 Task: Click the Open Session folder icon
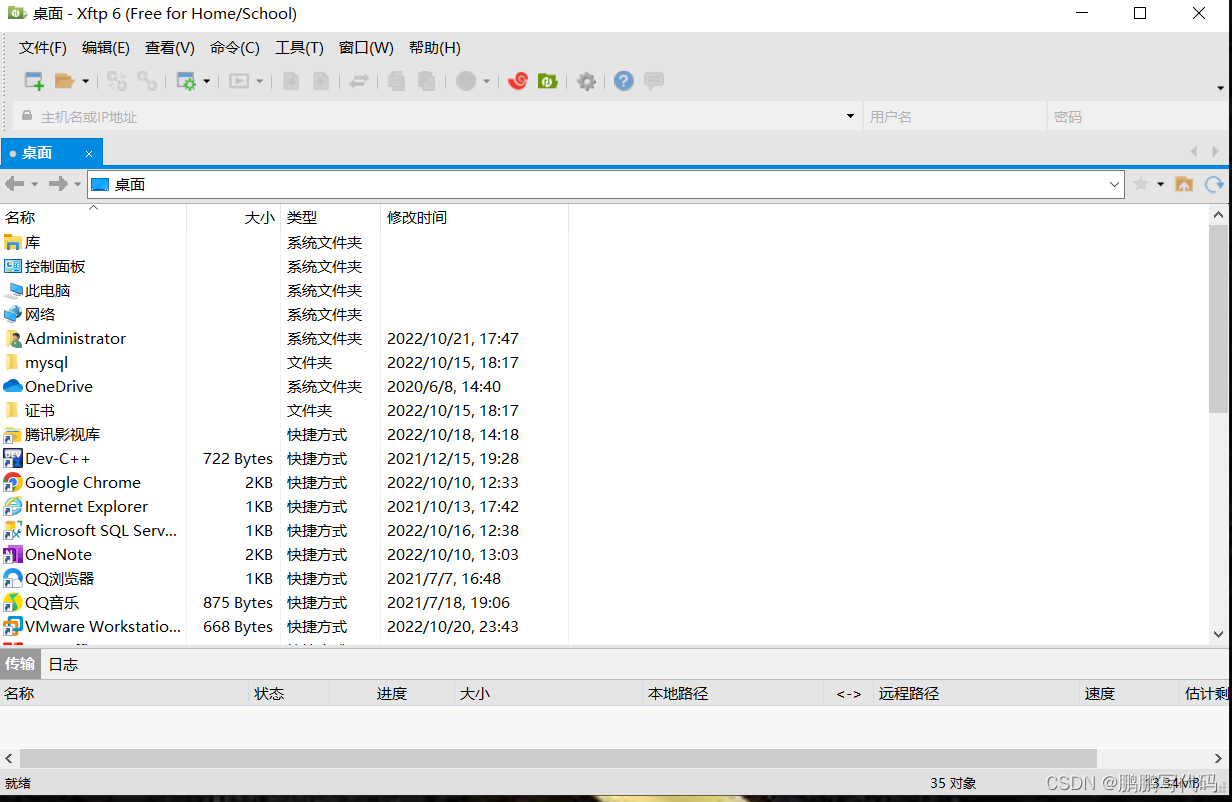65,81
